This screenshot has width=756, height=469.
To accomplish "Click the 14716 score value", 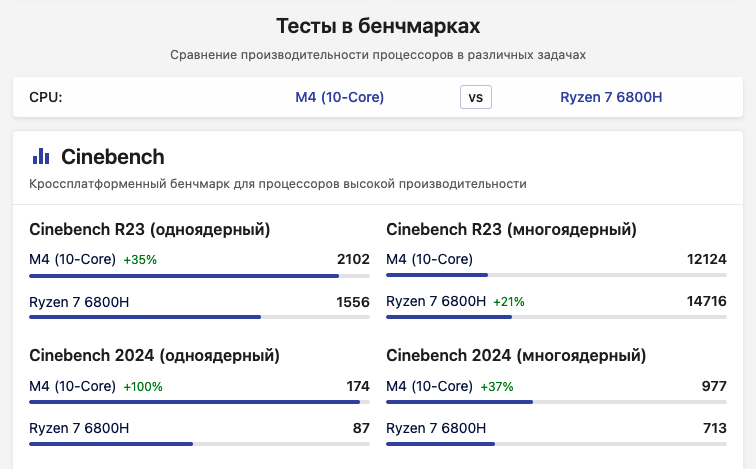I will click(x=706, y=301).
